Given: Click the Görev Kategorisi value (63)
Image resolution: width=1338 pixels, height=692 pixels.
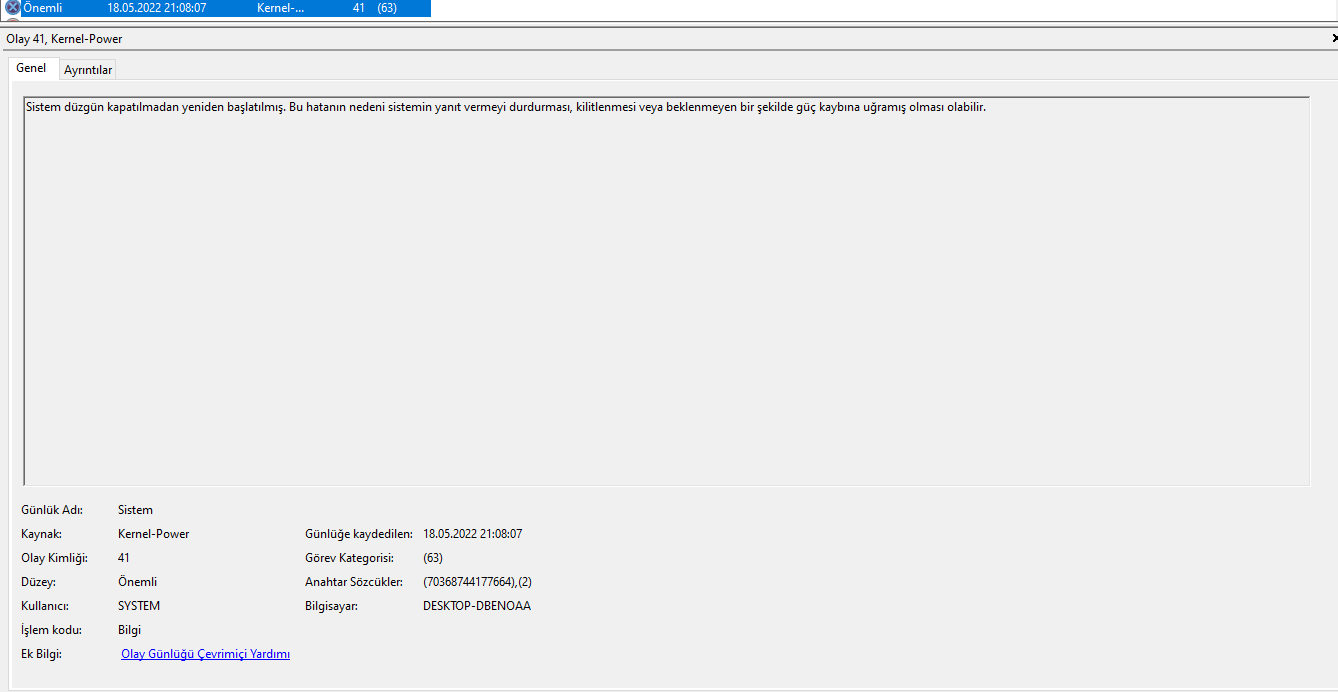Looking at the screenshot, I should pyautogui.click(x=433, y=558).
